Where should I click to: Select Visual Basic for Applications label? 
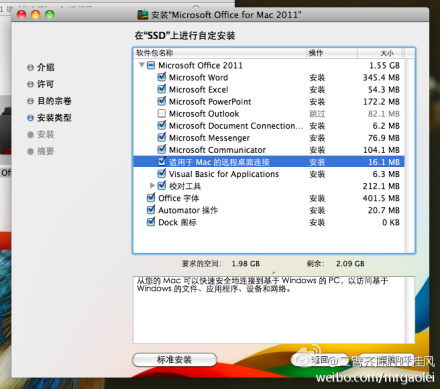click(x=224, y=174)
